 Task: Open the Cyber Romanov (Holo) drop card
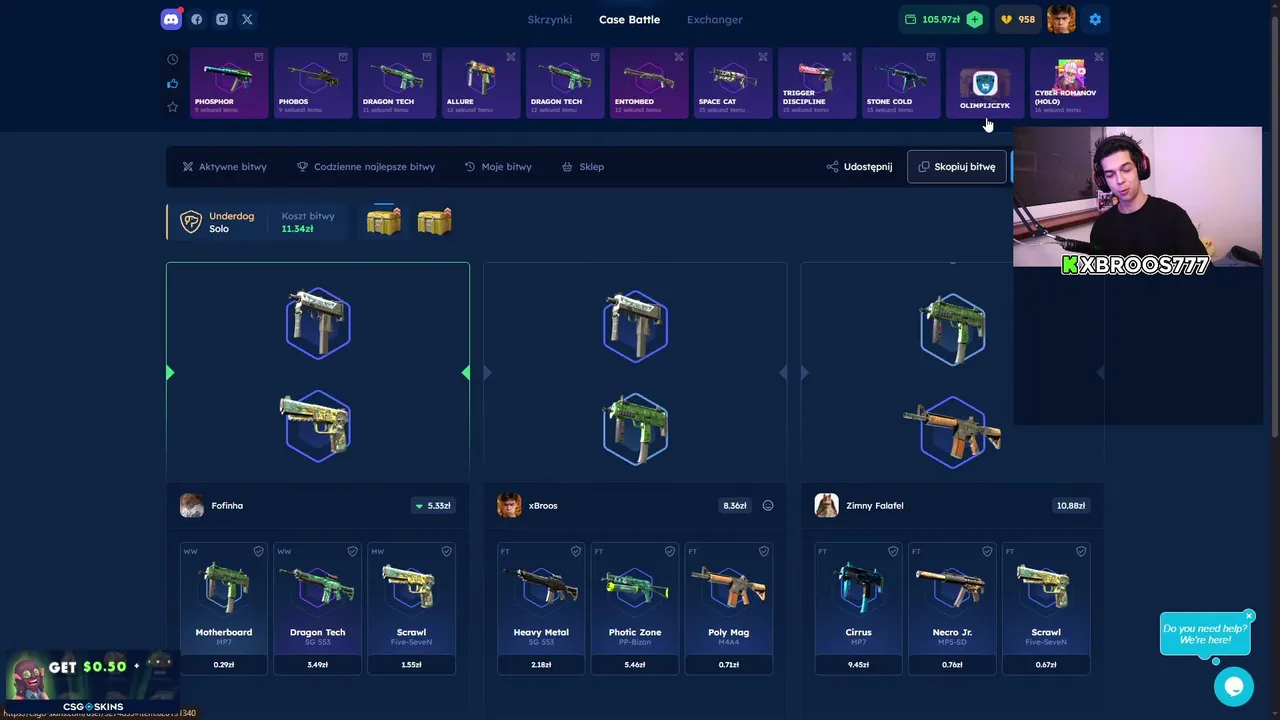1069,83
